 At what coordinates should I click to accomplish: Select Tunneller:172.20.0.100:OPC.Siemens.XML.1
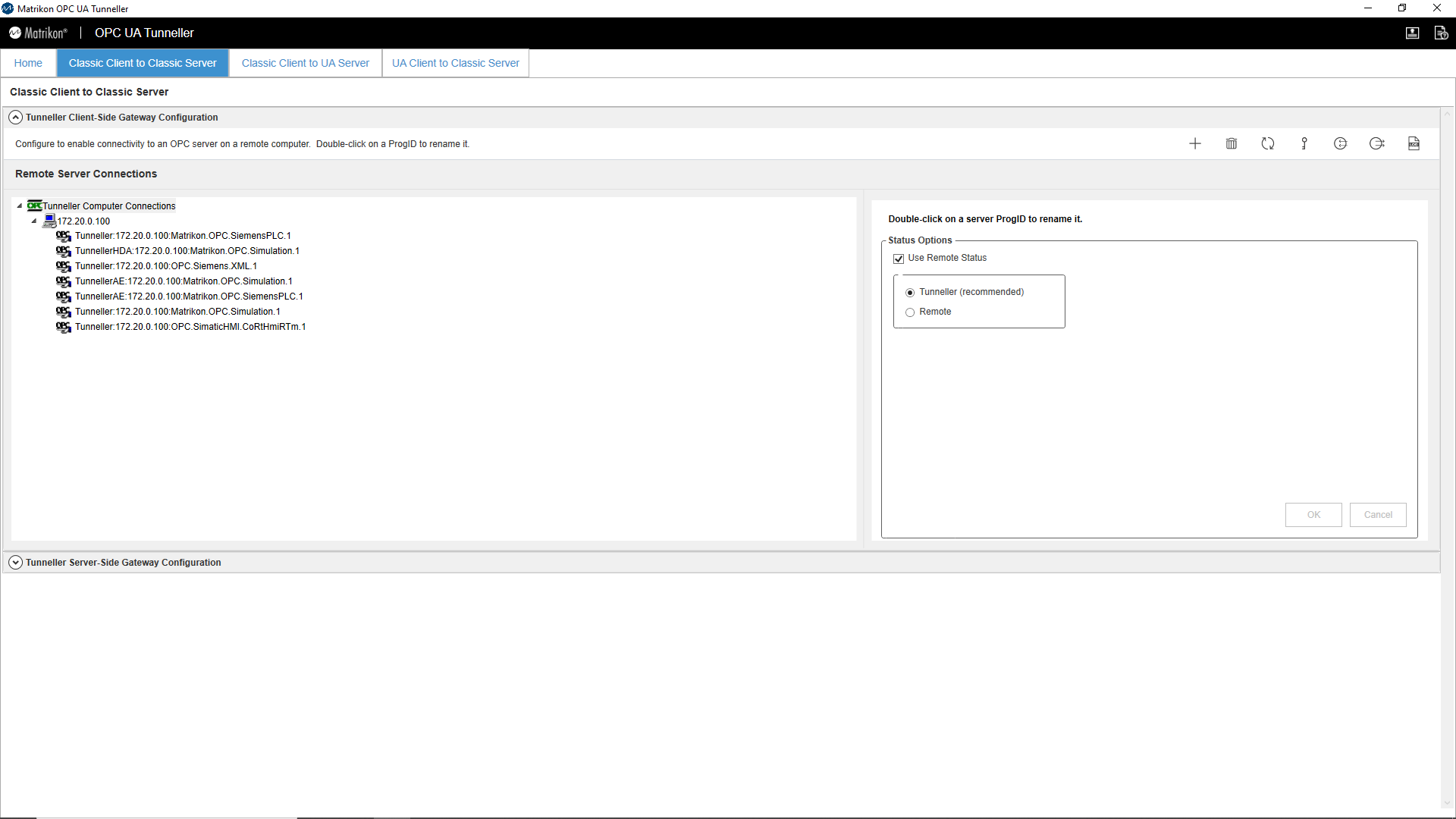(x=166, y=266)
